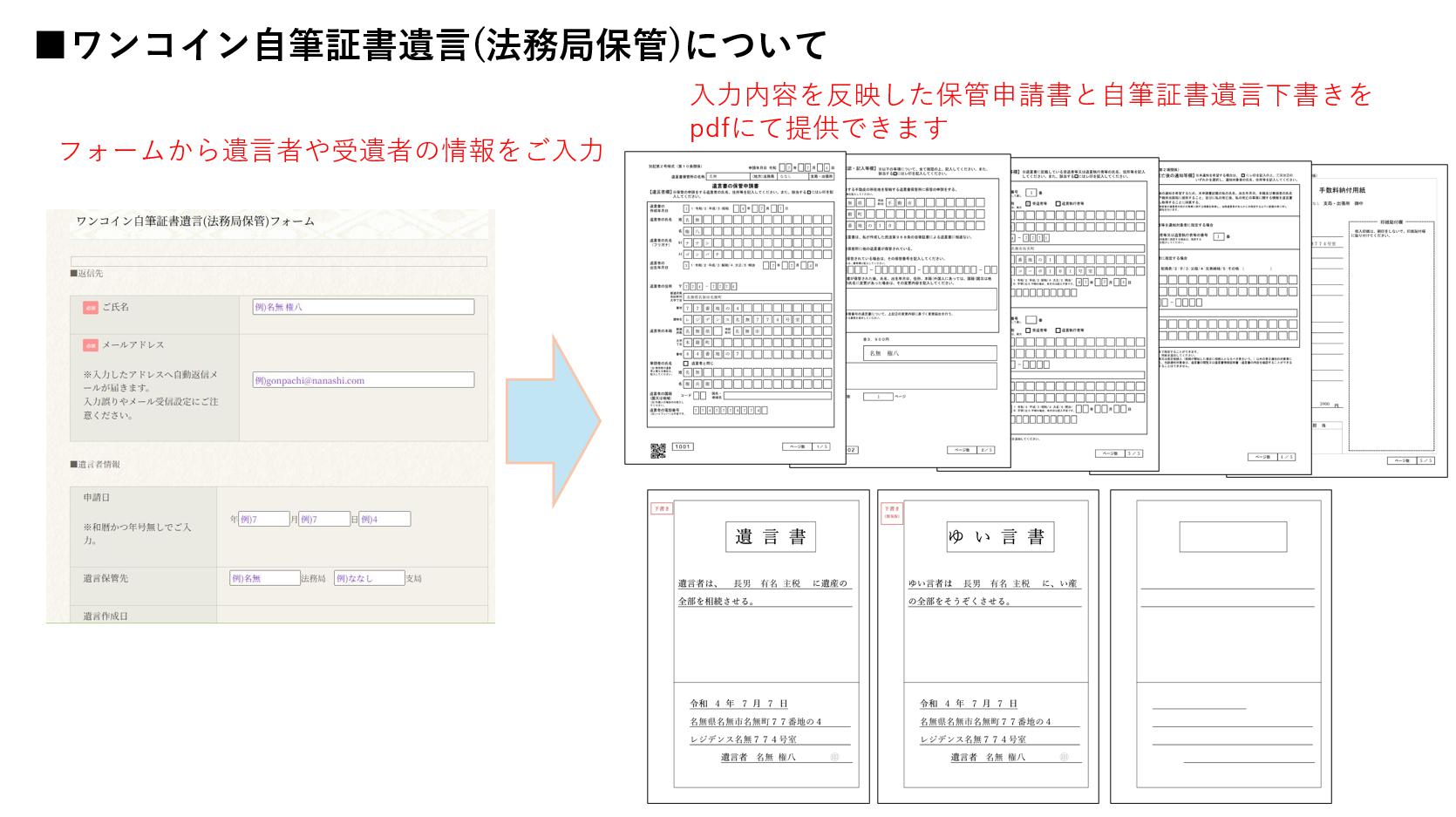1456x817 pixels.
Task: Click the ワンコイン自筆証書遺言(法務局保管)フォーム heading
Action: point(195,221)
